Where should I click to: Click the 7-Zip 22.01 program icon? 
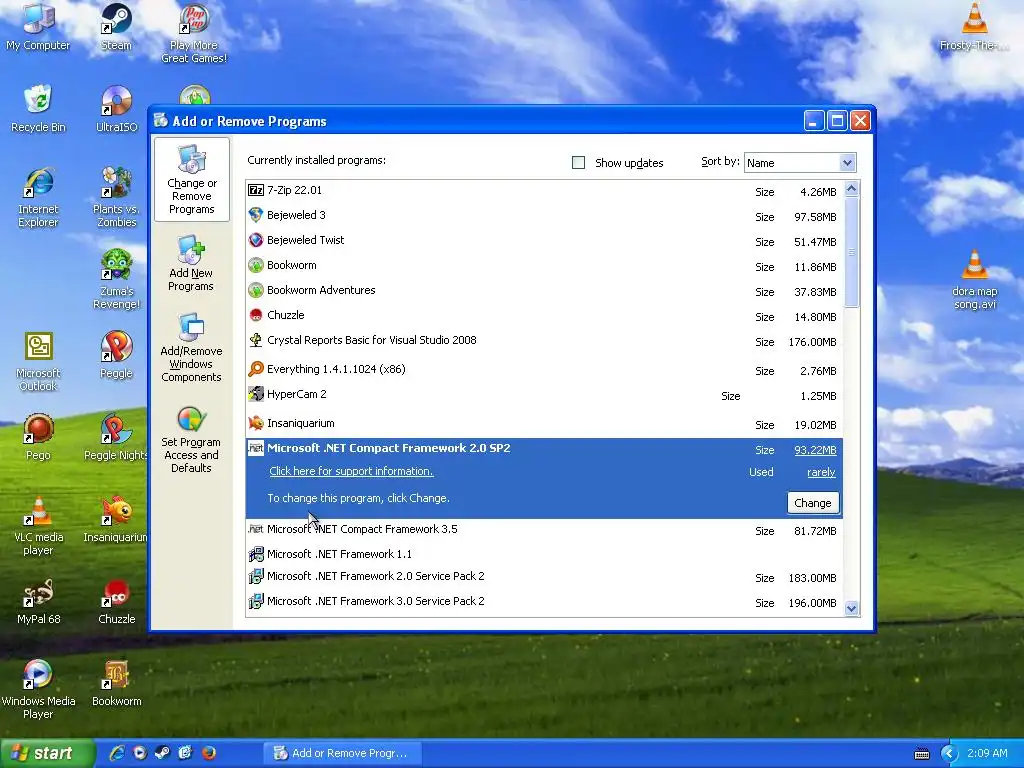coord(256,190)
